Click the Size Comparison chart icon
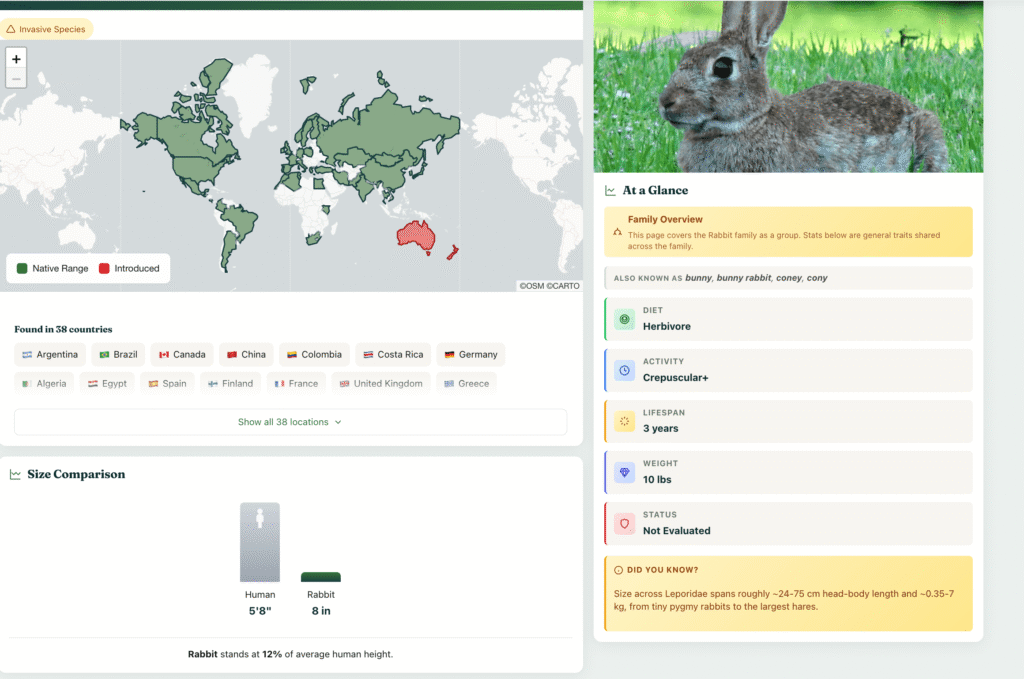The width and height of the screenshot is (1024, 679). [15, 475]
